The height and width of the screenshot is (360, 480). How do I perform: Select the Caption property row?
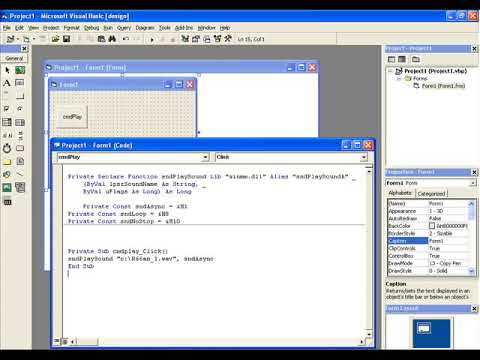pos(428,241)
